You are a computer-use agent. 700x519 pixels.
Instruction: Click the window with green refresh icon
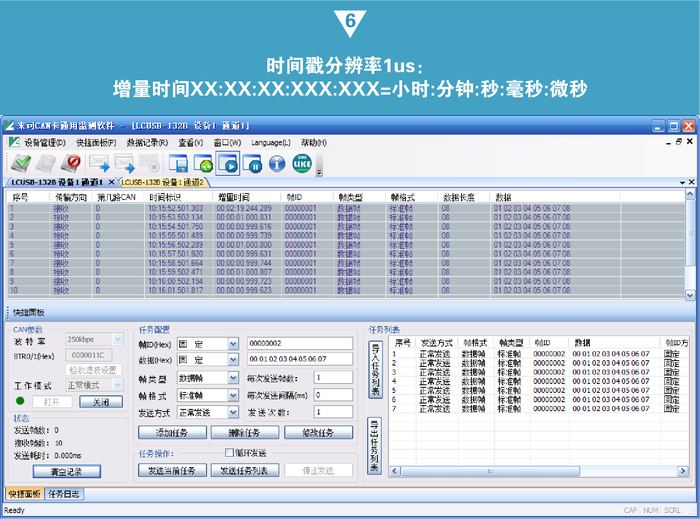click(x=203, y=163)
